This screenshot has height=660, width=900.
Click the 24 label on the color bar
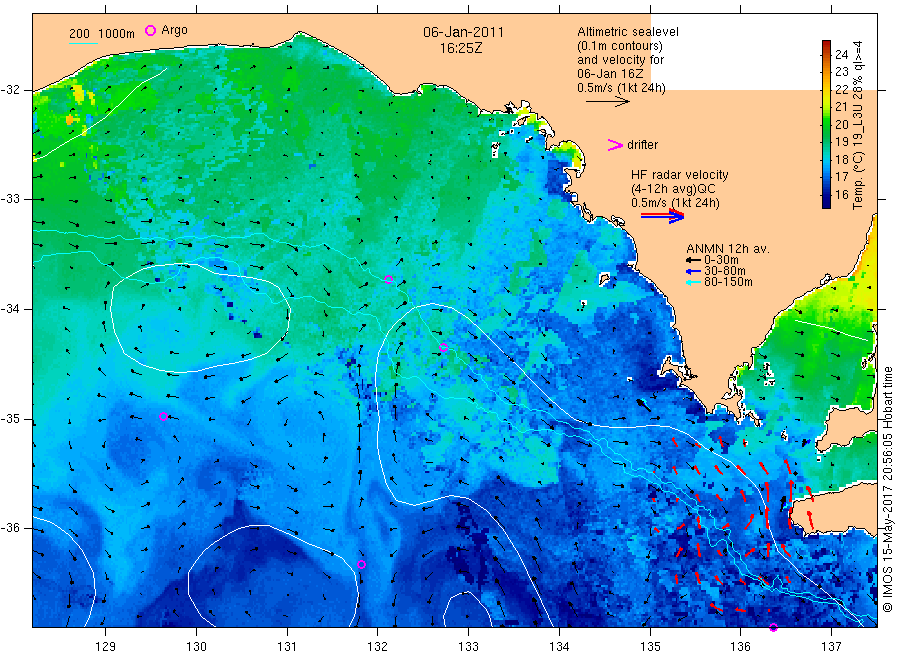(841, 55)
